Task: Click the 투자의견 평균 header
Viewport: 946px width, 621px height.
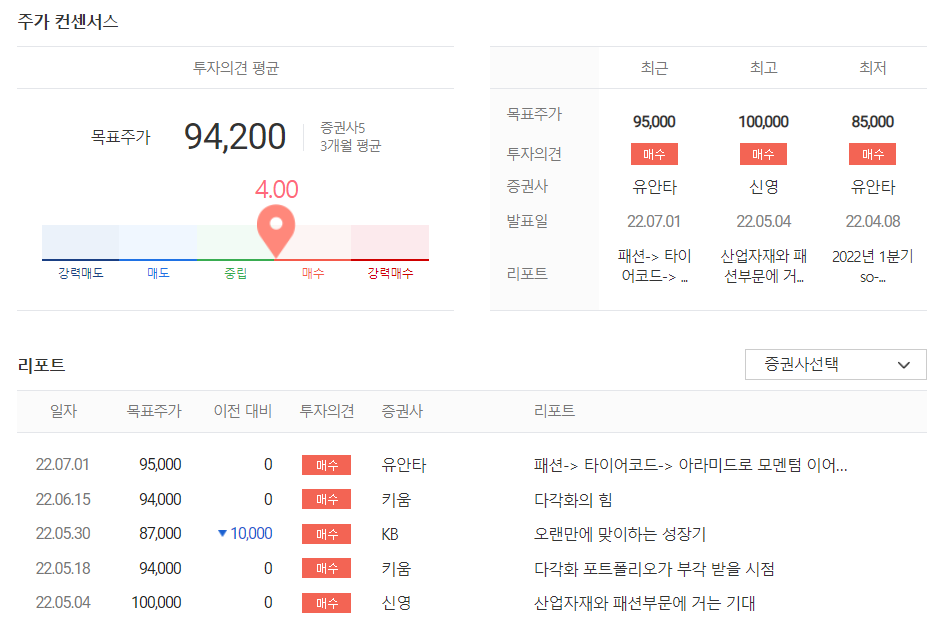Action: click(x=235, y=68)
